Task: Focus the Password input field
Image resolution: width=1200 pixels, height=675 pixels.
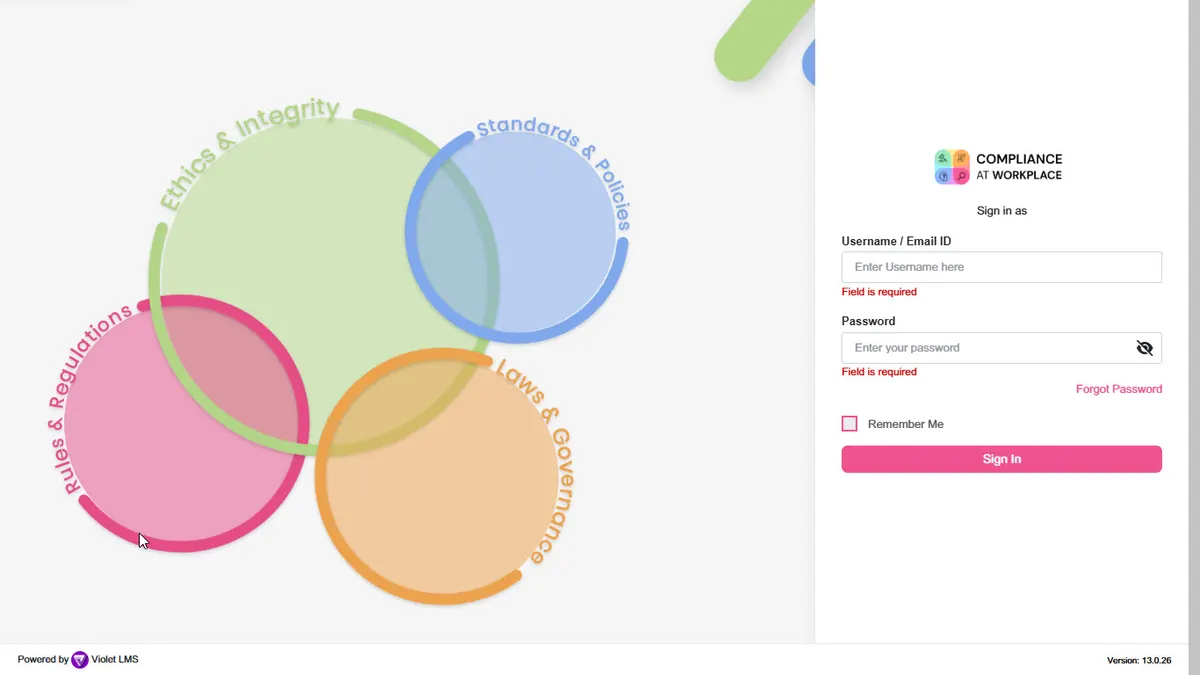Action: (1002, 348)
